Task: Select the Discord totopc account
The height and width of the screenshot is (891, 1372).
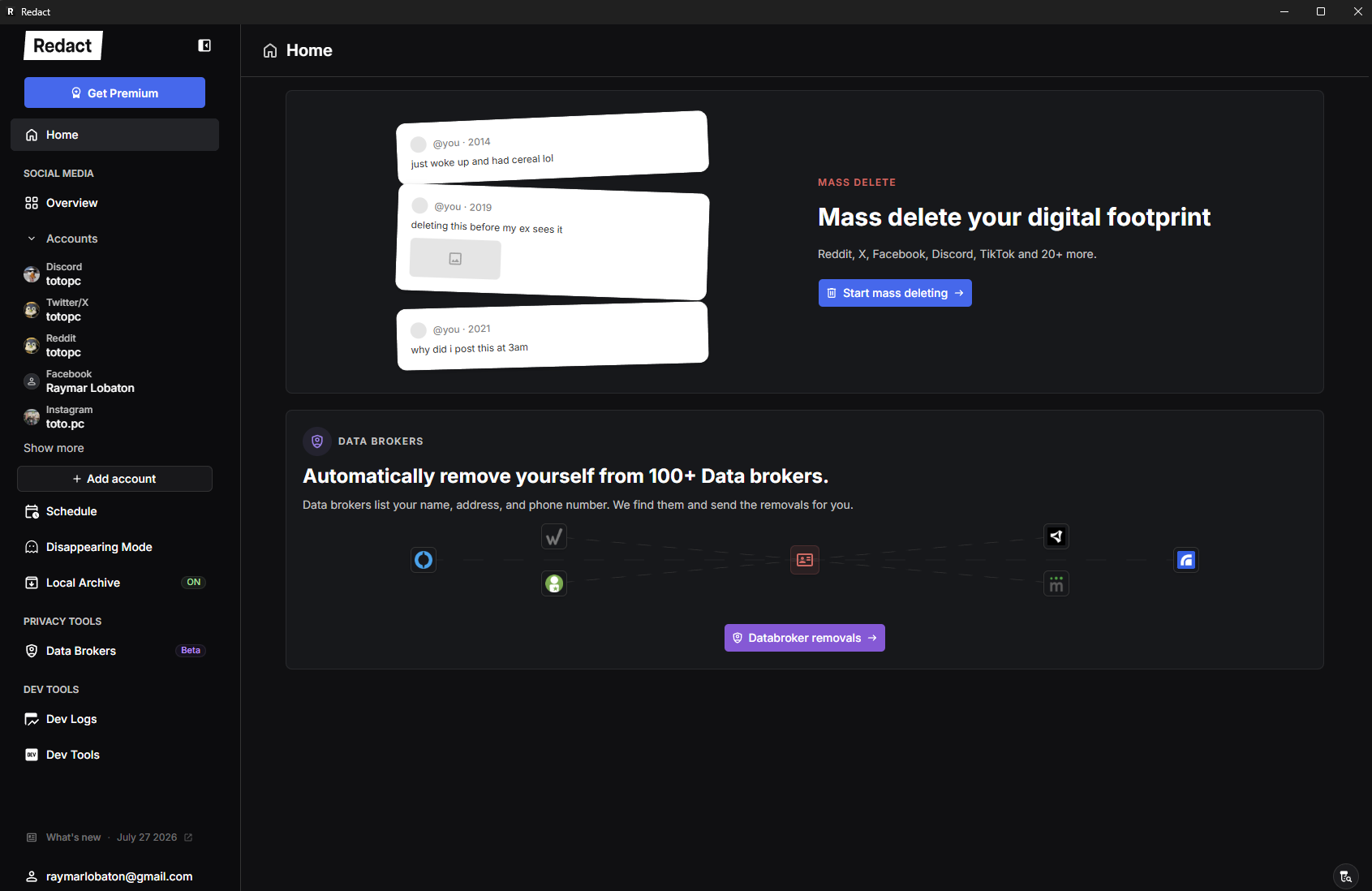Action: (114, 274)
